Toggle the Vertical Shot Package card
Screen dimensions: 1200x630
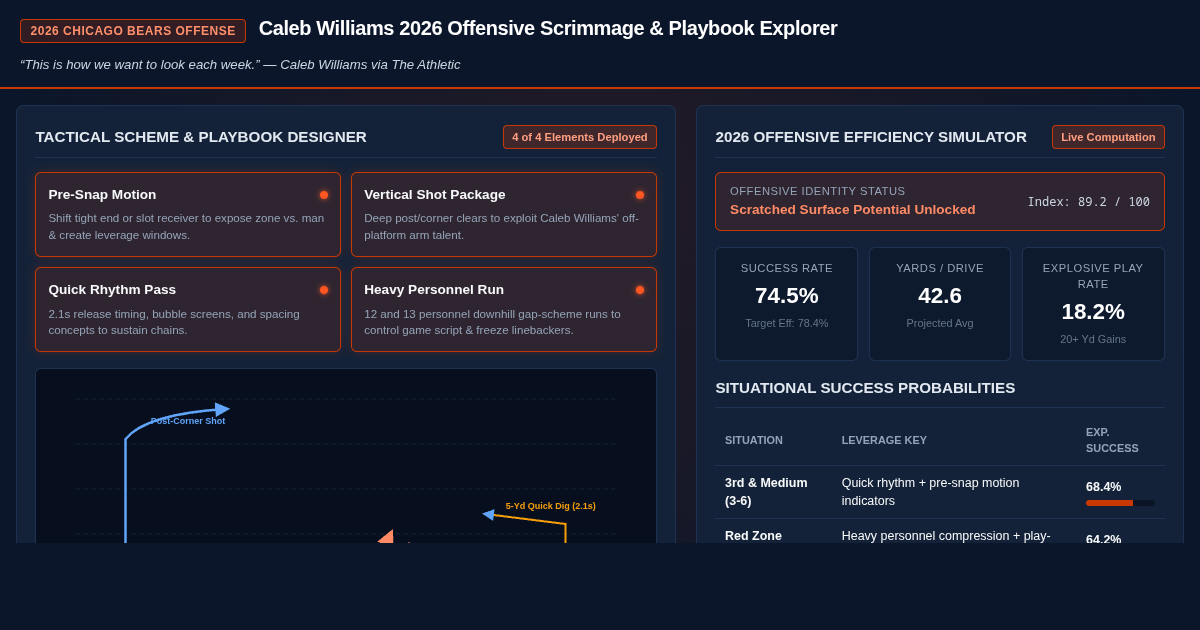504,215
